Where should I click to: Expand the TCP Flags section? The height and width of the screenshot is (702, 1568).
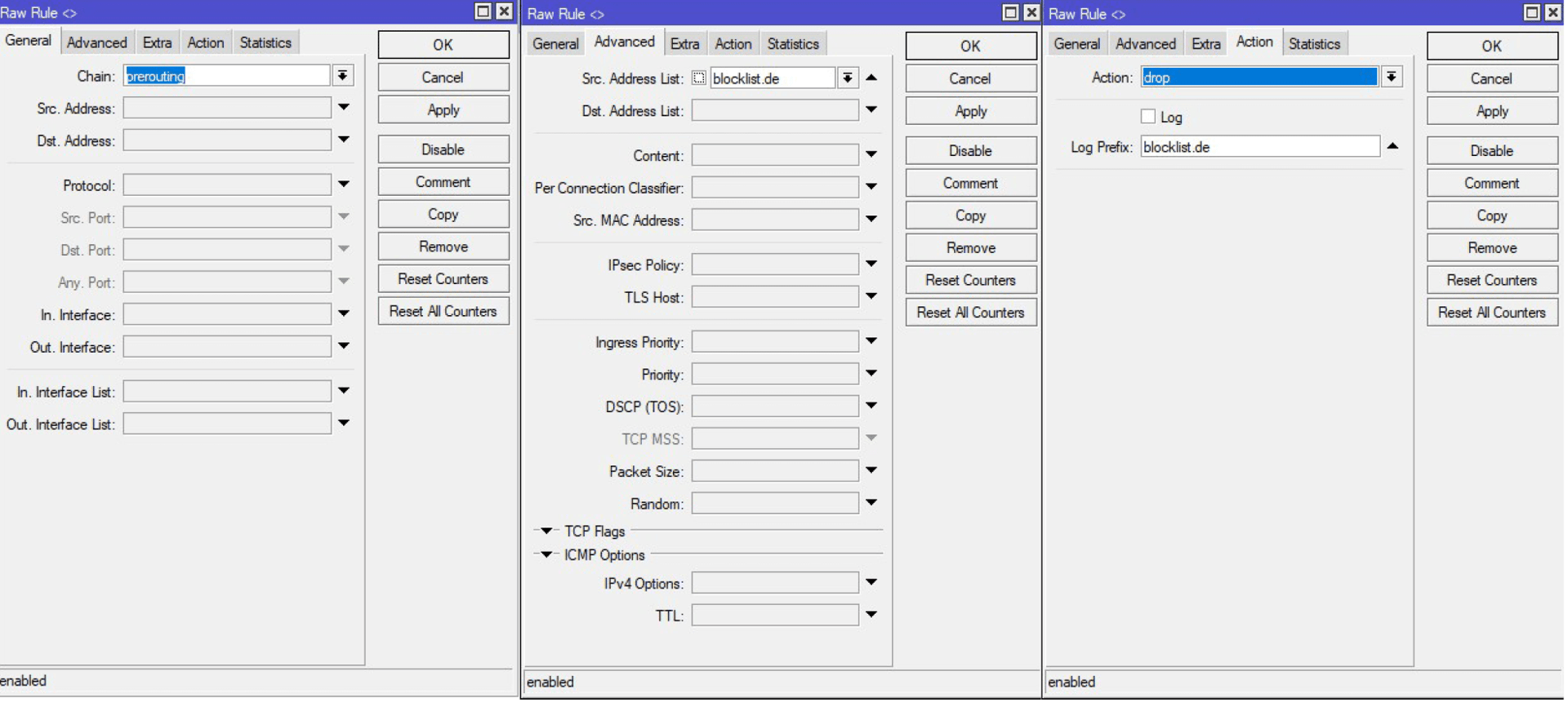547,531
